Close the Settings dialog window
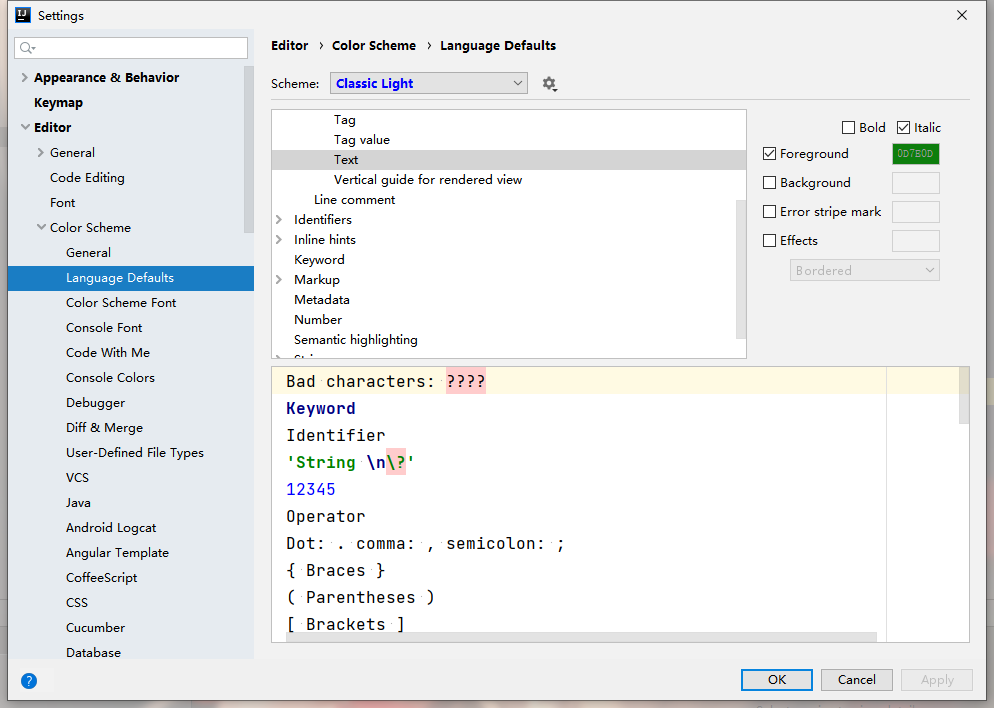 (x=962, y=15)
